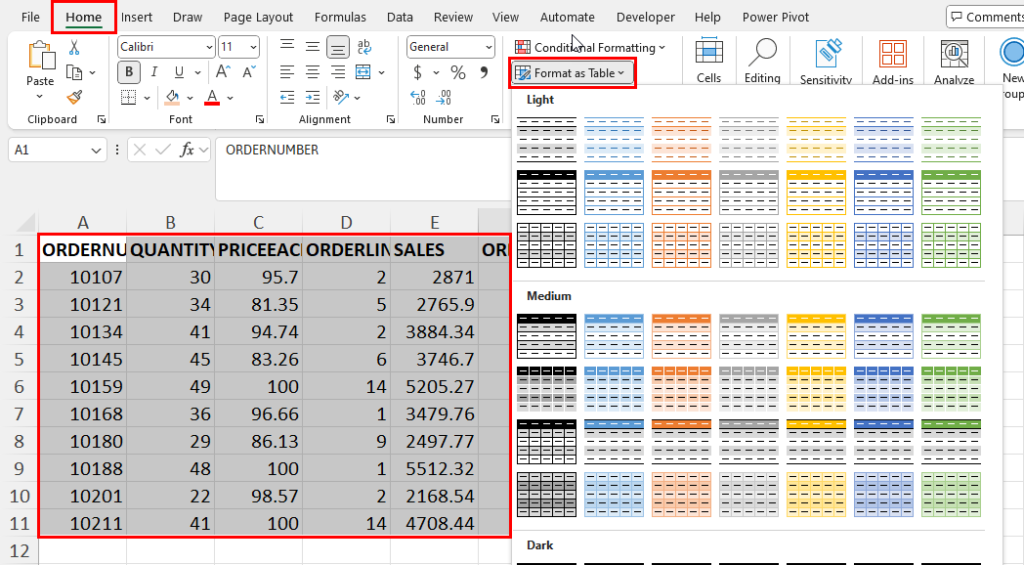Open Conditional Formatting menu
Screen dimensions: 1024x565
click(x=590, y=47)
